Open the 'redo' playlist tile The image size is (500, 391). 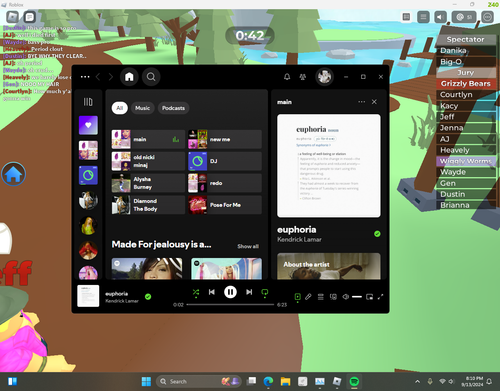tap(225, 183)
